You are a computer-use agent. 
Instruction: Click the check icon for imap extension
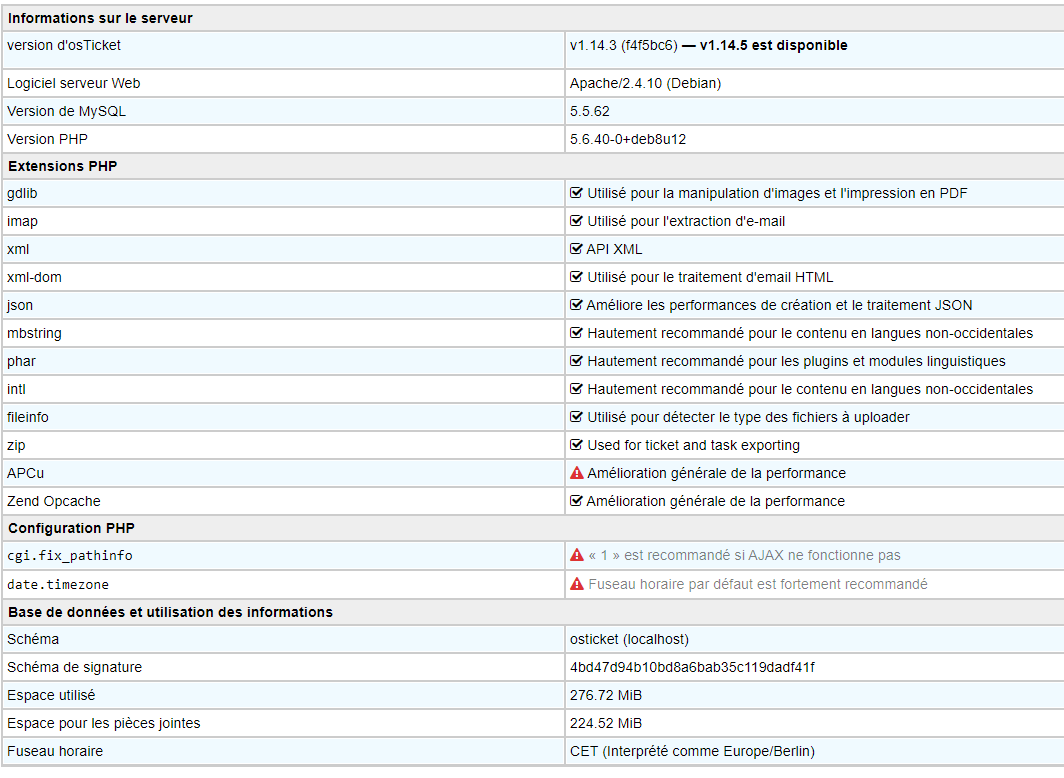pos(577,221)
